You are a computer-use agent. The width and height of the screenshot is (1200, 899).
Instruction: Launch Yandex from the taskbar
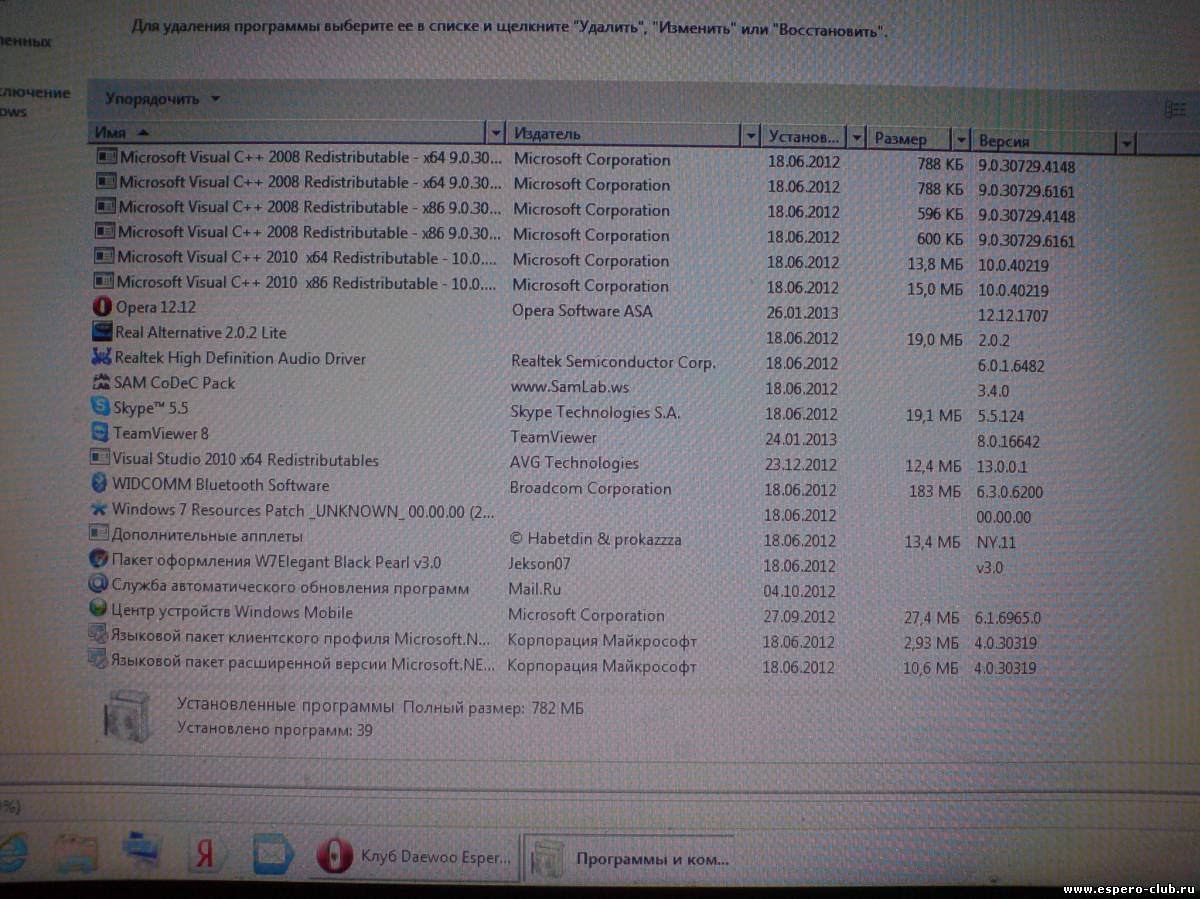tap(204, 853)
